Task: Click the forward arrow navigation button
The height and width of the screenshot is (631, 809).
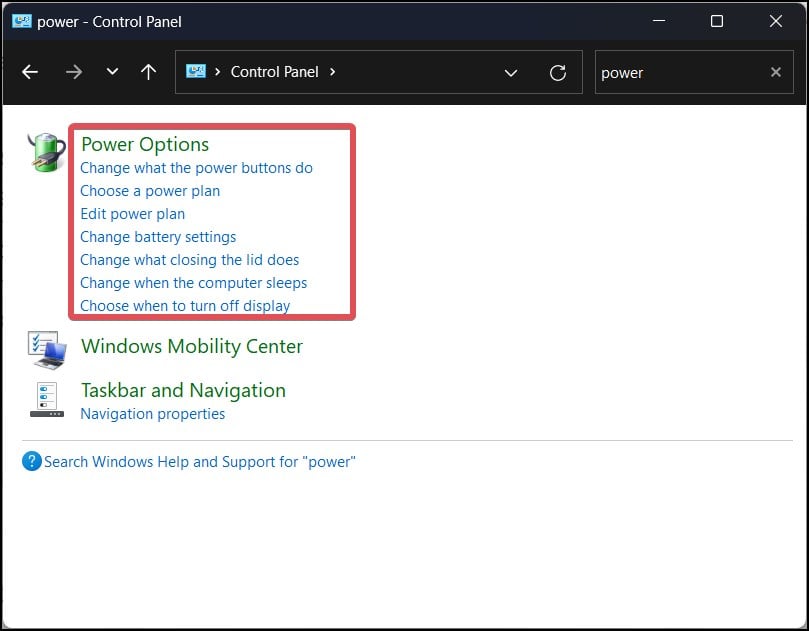Action: pyautogui.click(x=74, y=72)
